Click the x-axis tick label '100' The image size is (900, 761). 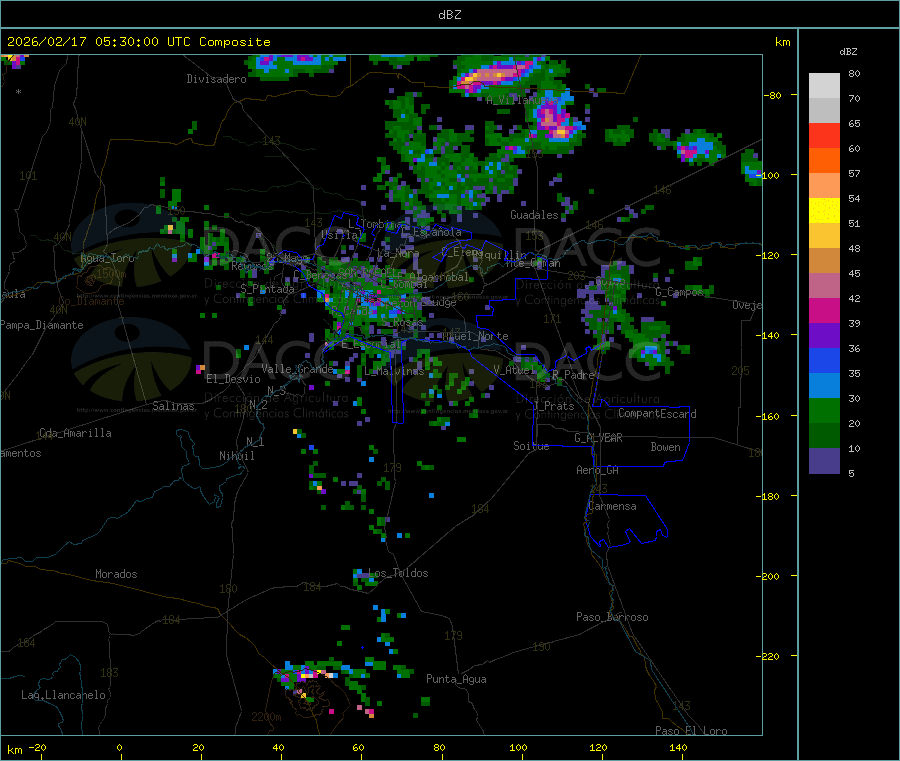(518, 748)
